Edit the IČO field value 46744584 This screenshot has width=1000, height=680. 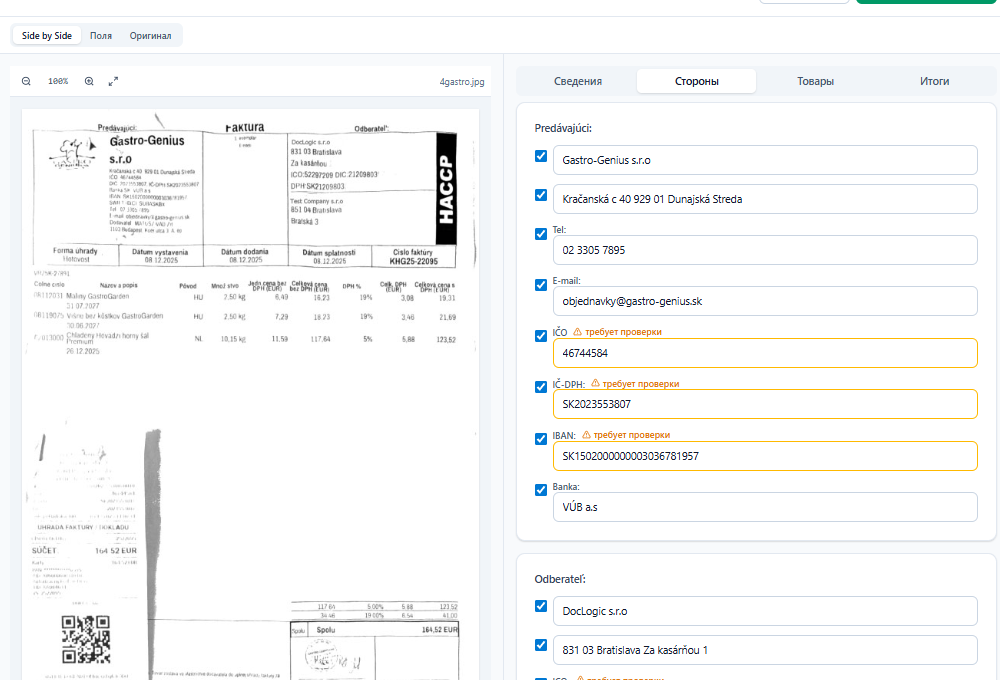[764, 353]
